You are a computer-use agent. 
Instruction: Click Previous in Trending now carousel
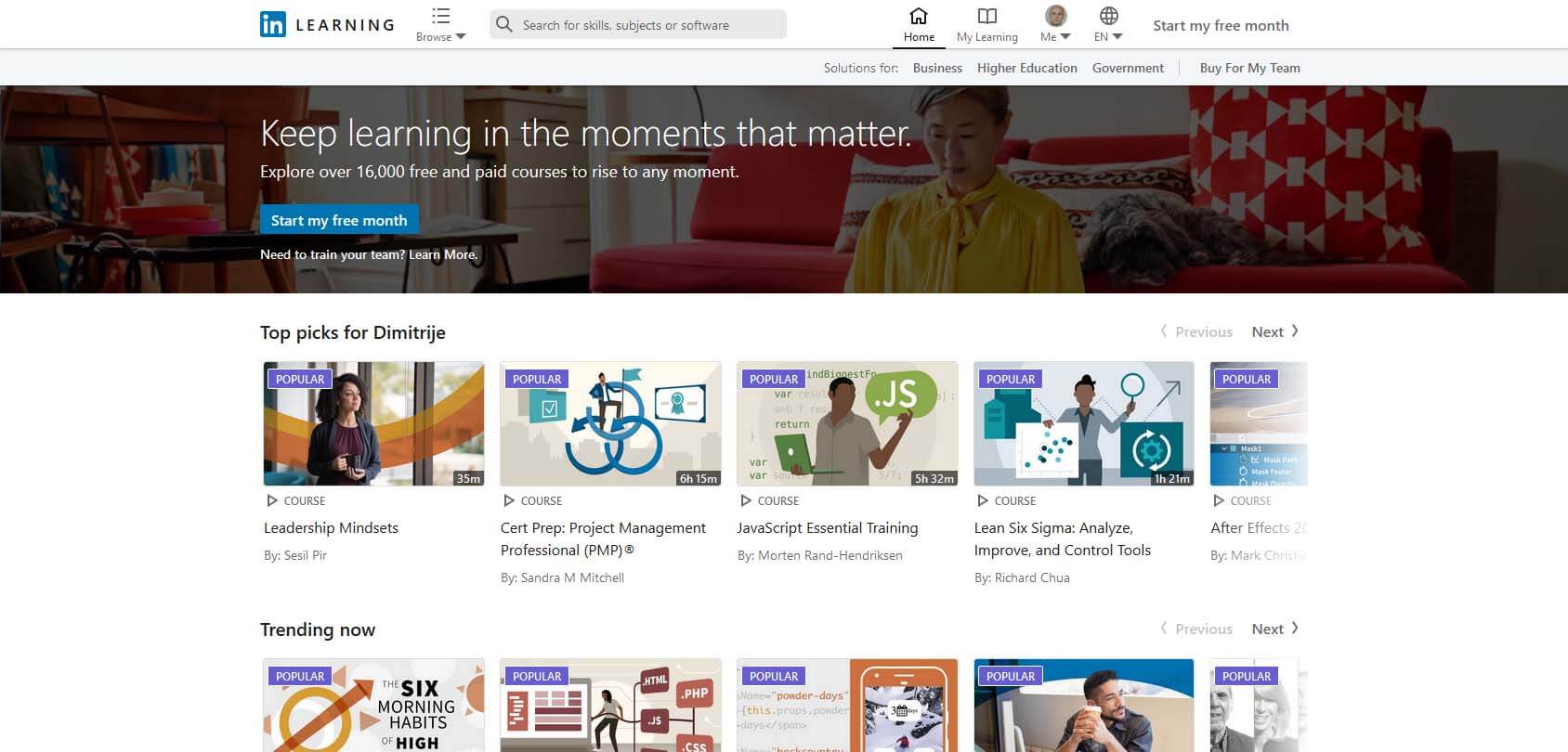click(x=1196, y=629)
